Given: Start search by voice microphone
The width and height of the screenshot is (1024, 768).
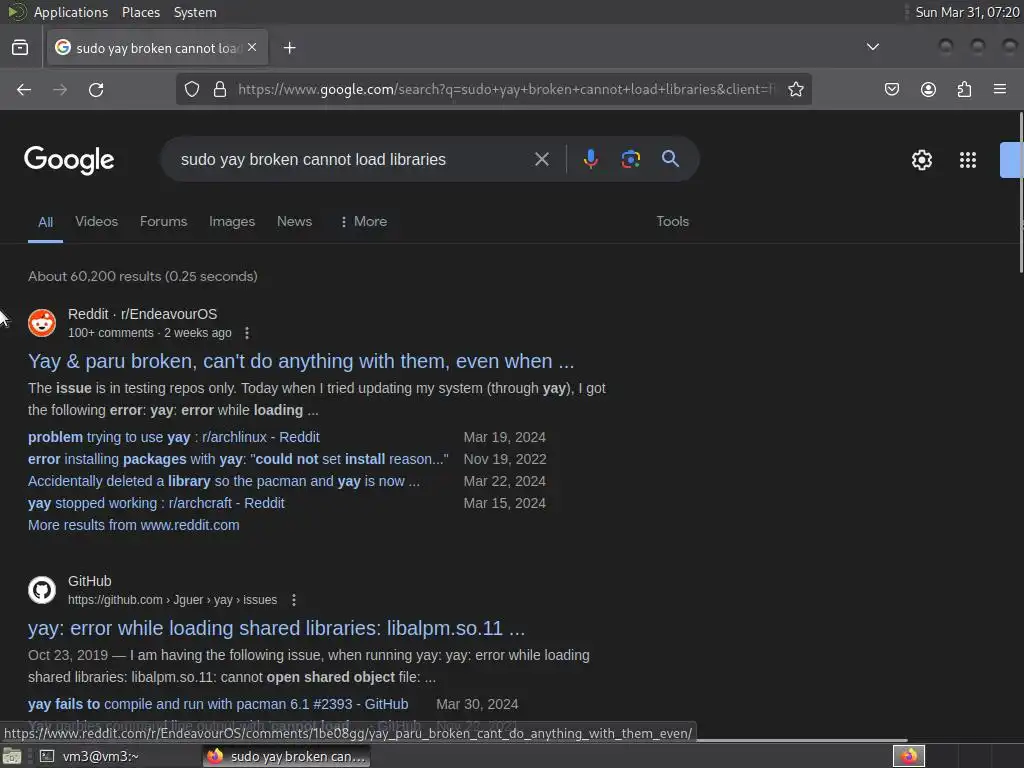Looking at the screenshot, I should pyautogui.click(x=590, y=159).
